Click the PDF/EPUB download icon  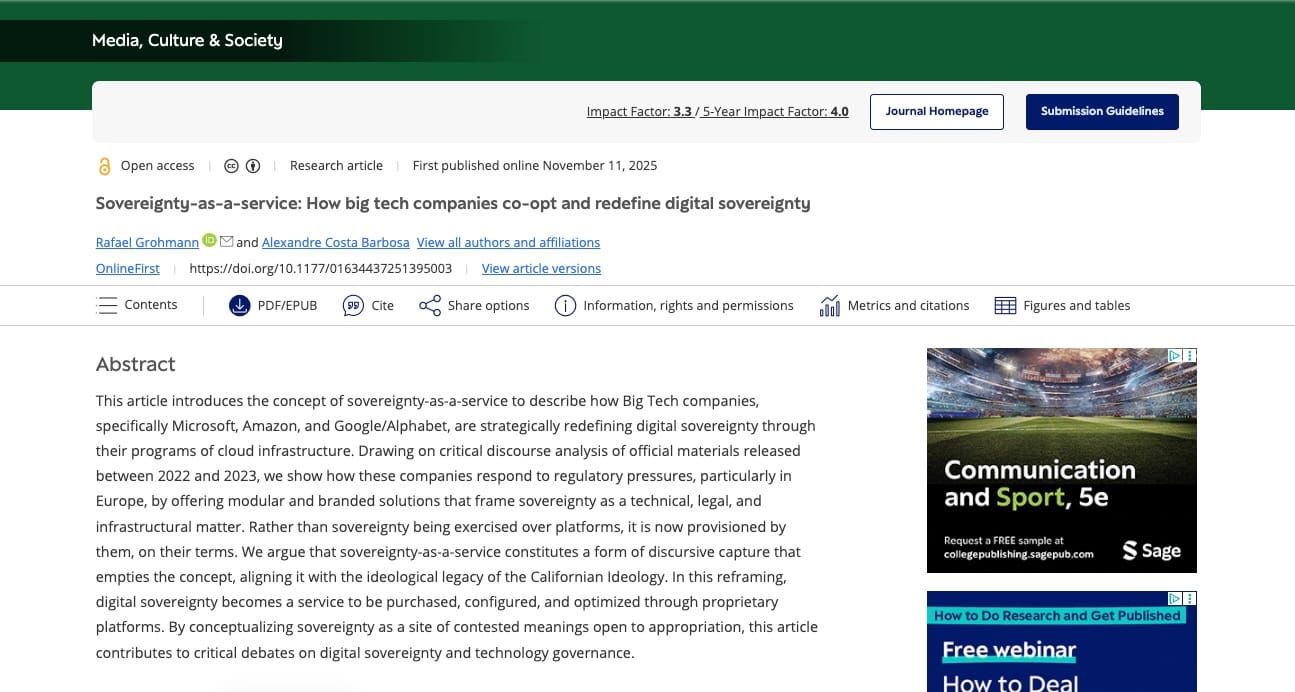coord(239,306)
